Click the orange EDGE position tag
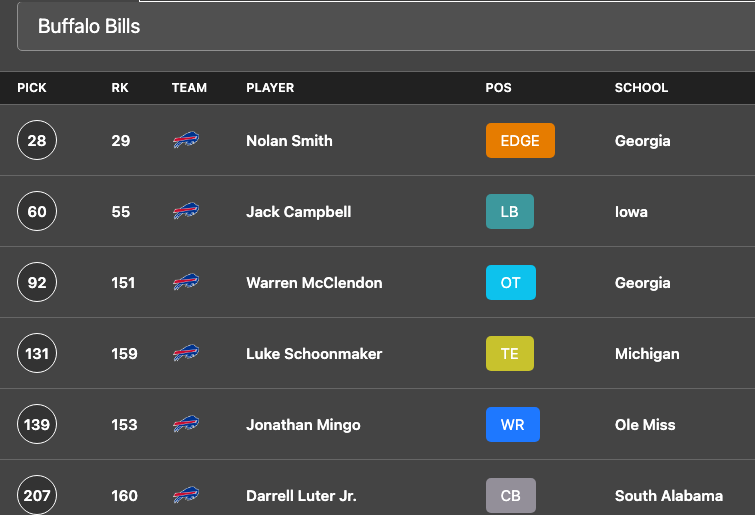The image size is (755, 515). coord(520,141)
